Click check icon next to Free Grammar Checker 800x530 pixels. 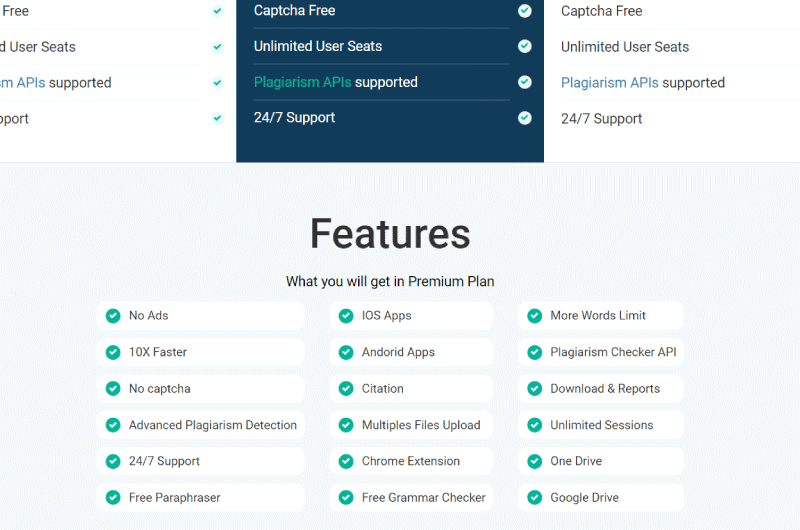(x=346, y=497)
